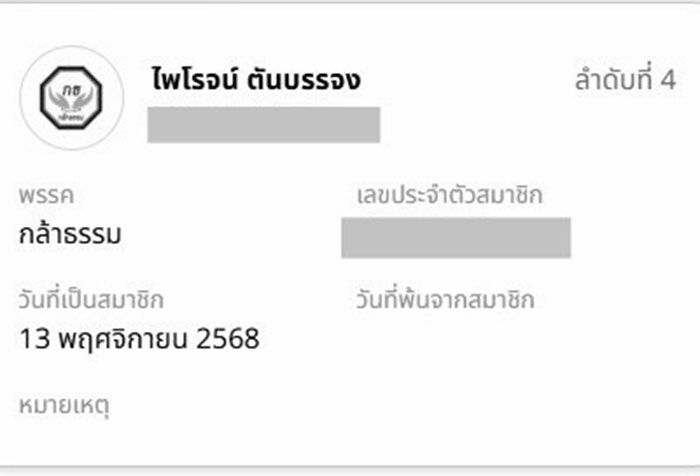Click the gray redacted bar below the name
The width and height of the screenshot is (700, 476).
point(263,124)
